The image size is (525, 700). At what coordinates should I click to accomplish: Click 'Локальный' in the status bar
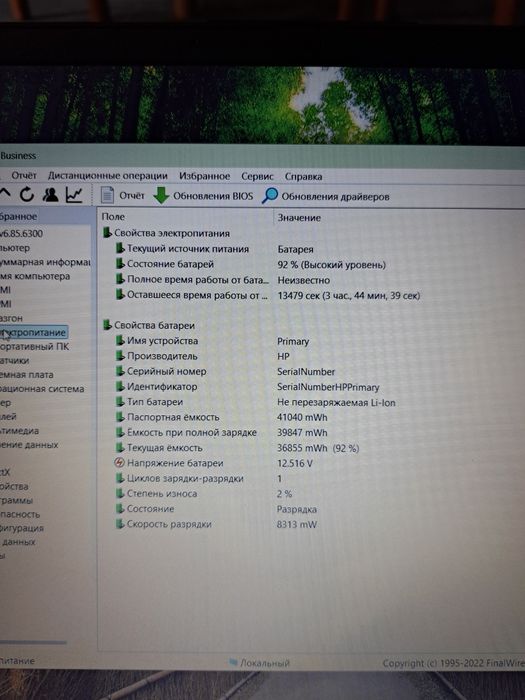coord(265,663)
